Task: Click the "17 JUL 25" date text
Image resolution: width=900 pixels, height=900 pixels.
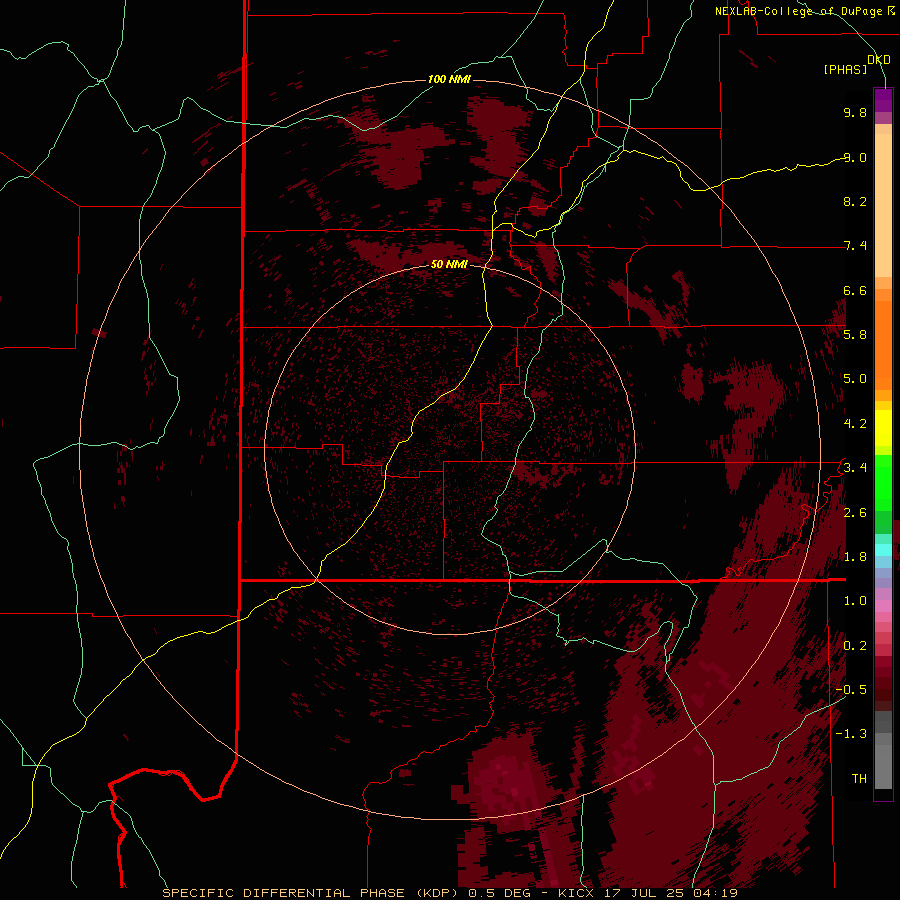Action: [646, 893]
